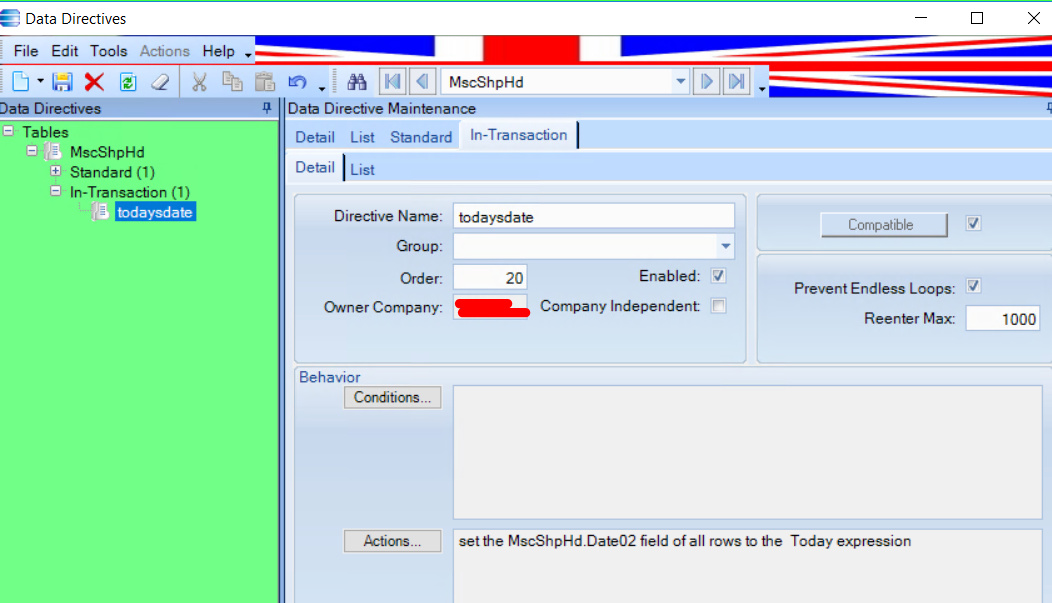Paste using the clipboard icon
Screen dimensions: 1052x603
265,82
